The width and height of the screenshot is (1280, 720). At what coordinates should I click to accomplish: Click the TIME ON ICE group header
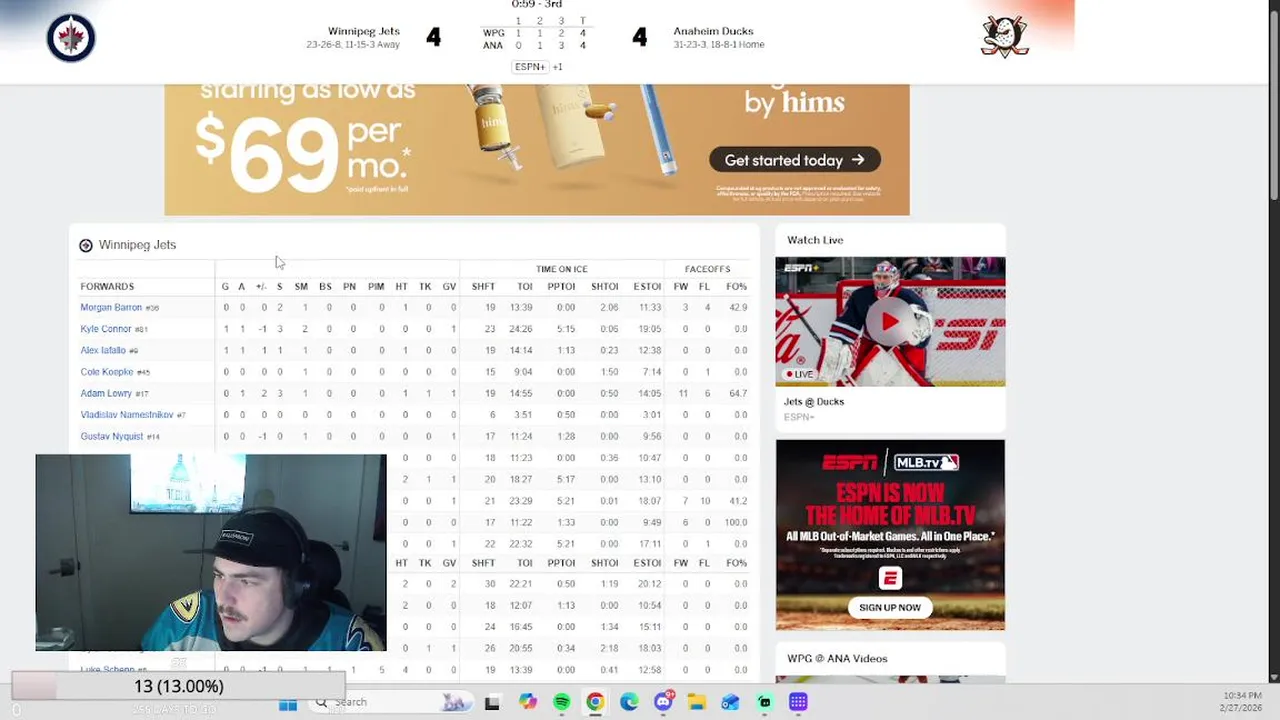pyautogui.click(x=562, y=269)
